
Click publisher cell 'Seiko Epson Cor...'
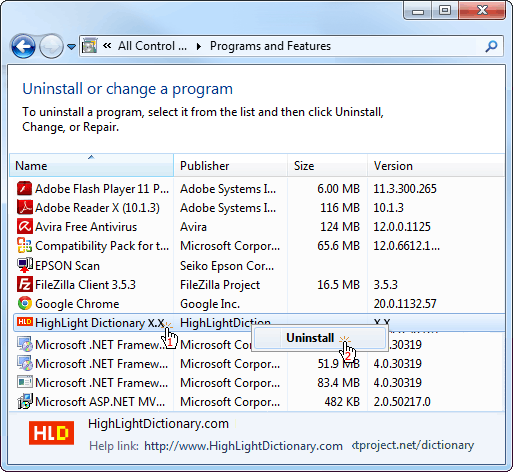(227, 266)
